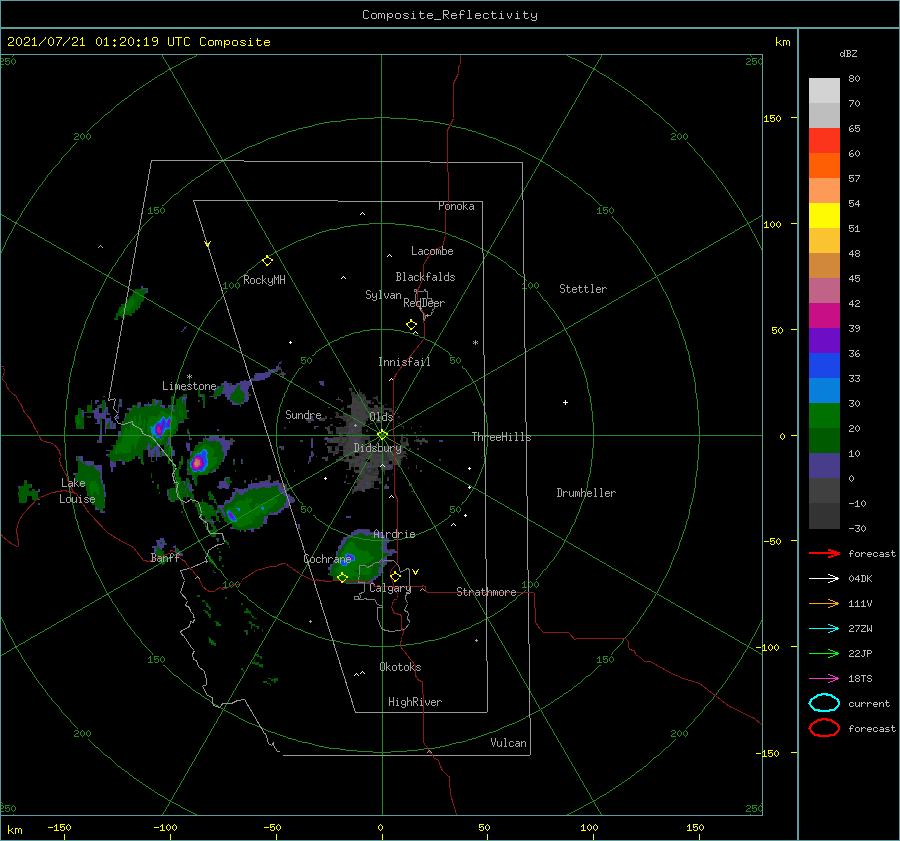Click the blue swatch below 36 dBZ
The width and height of the screenshot is (900, 841).
pyautogui.click(x=824, y=365)
